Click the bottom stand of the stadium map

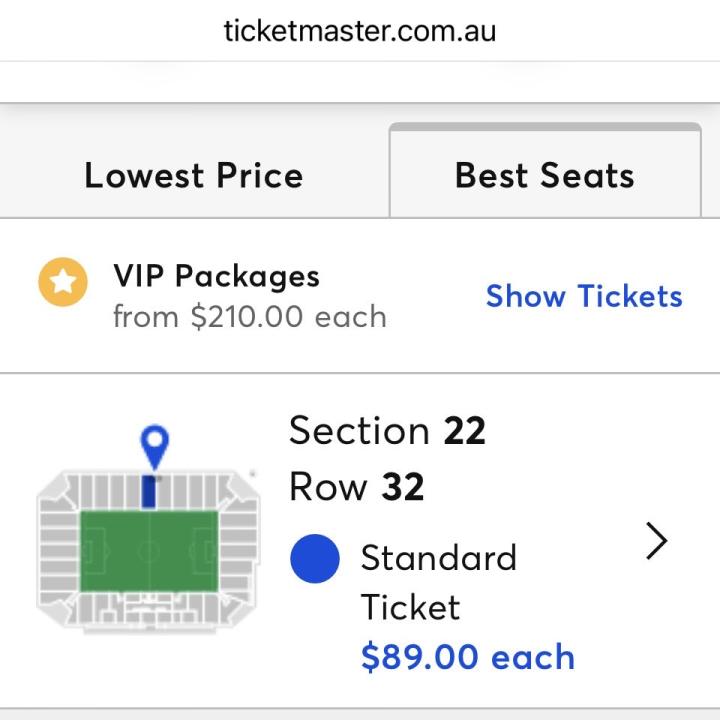click(148, 610)
